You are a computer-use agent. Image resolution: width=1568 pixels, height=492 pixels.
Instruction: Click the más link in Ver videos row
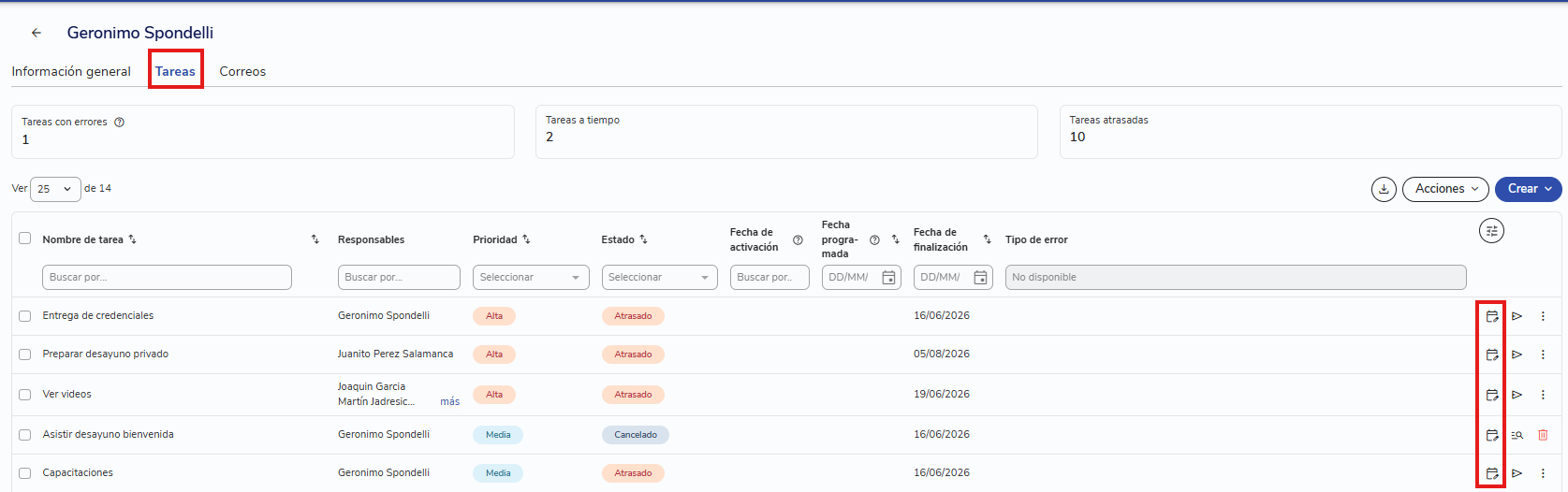pos(450,401)
